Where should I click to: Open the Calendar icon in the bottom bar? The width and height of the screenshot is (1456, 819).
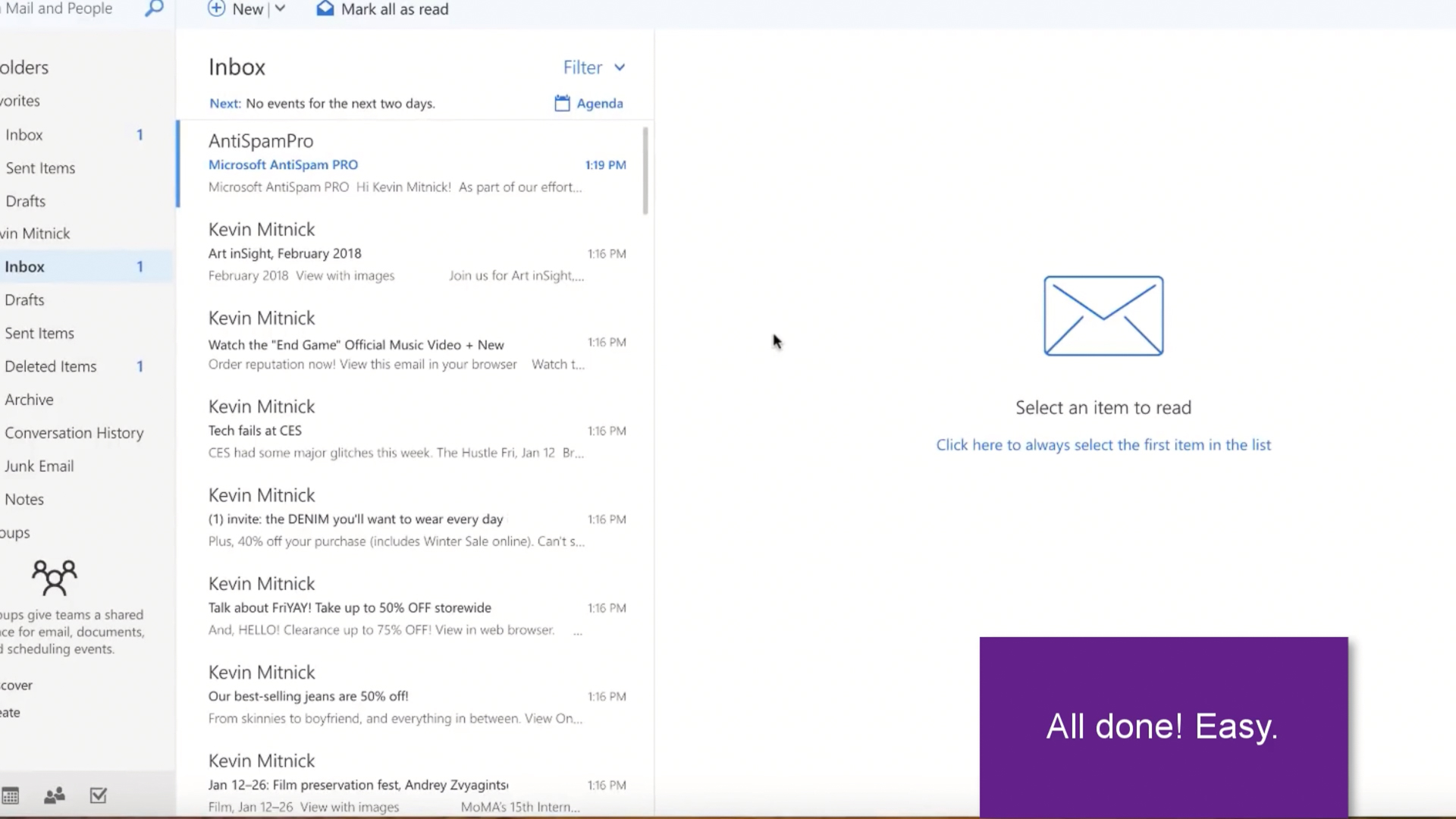11,795
